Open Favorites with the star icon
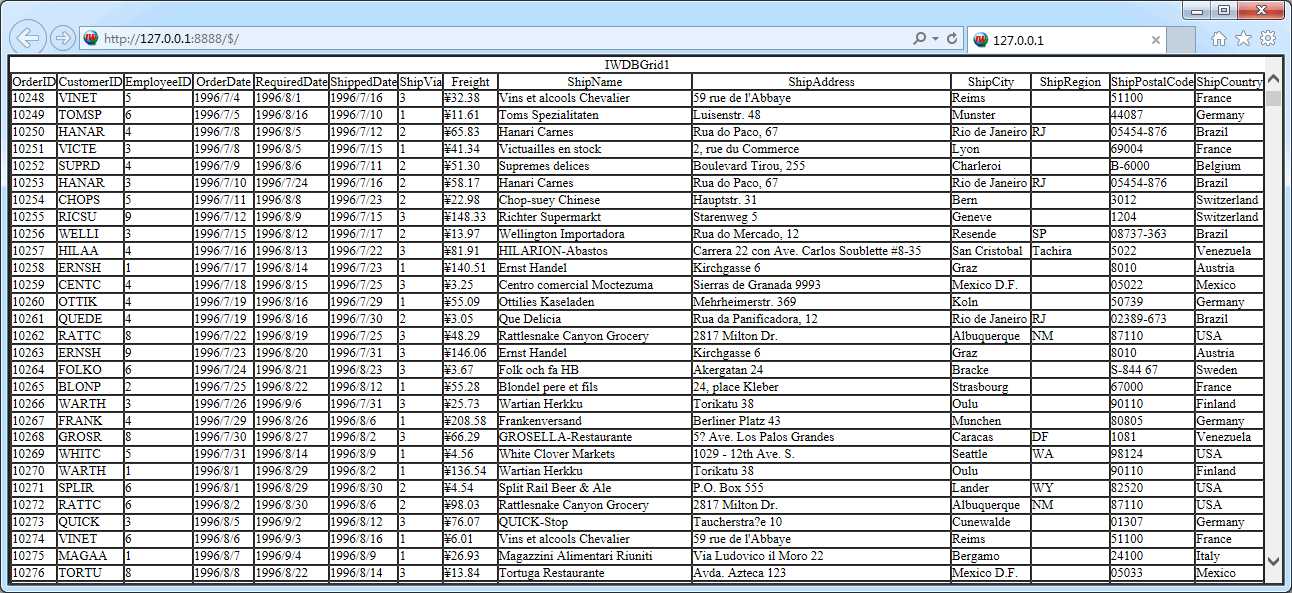The image size is (1292, 593). tap(1243, 39)
